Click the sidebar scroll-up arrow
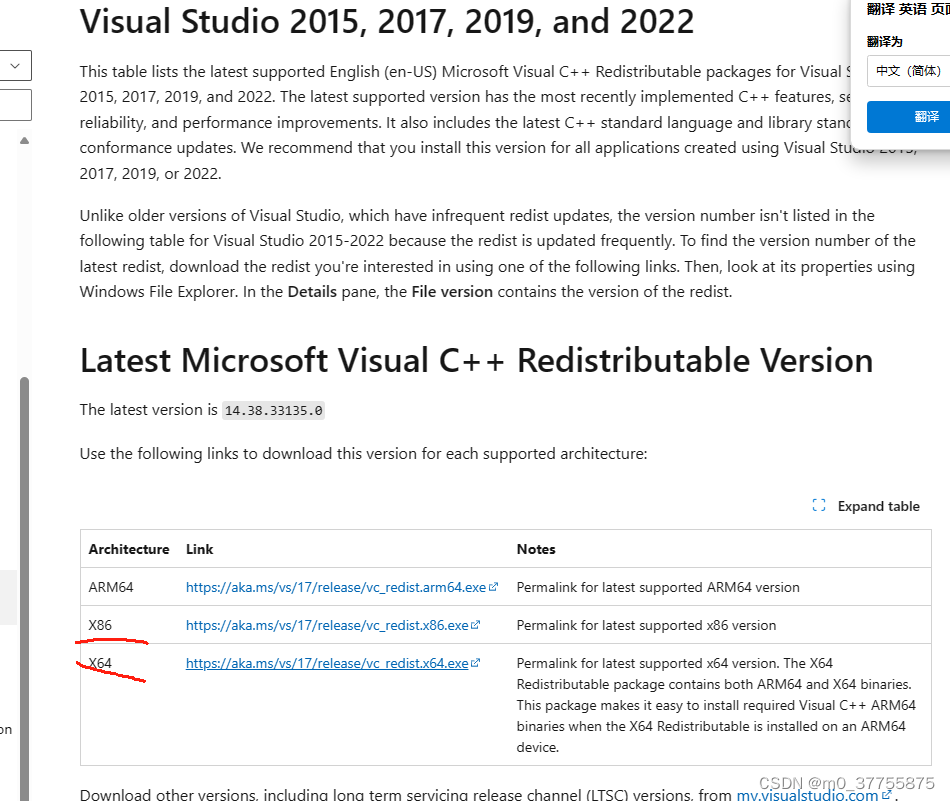The width and height of the screenshot is (950, 801). [x=24, y=141]
